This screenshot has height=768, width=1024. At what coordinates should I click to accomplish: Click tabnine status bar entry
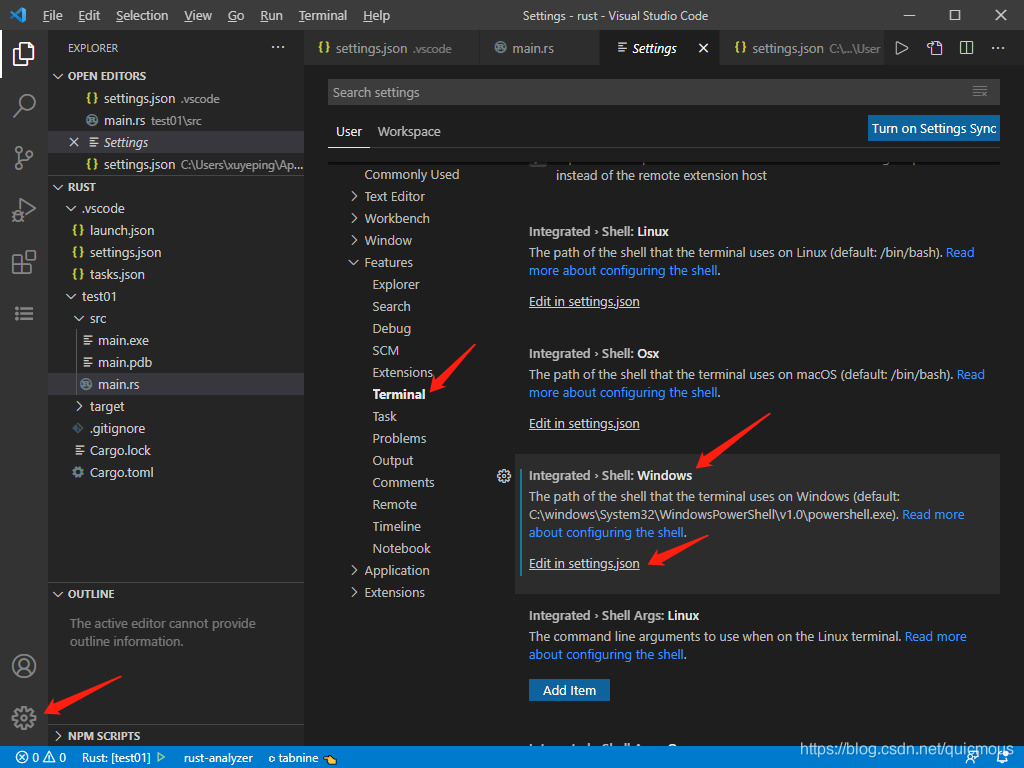click(302, 758)
